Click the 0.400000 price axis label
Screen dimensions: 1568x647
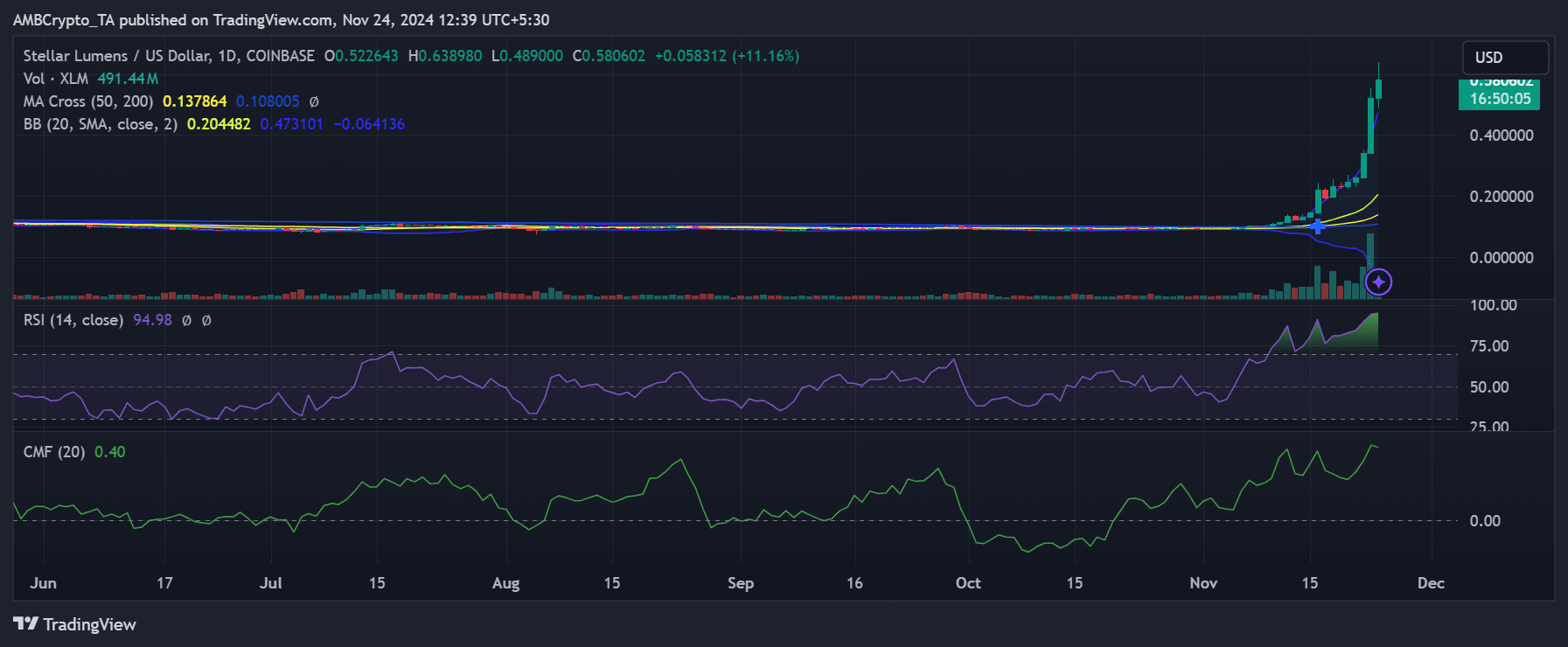click(1501, 136)
